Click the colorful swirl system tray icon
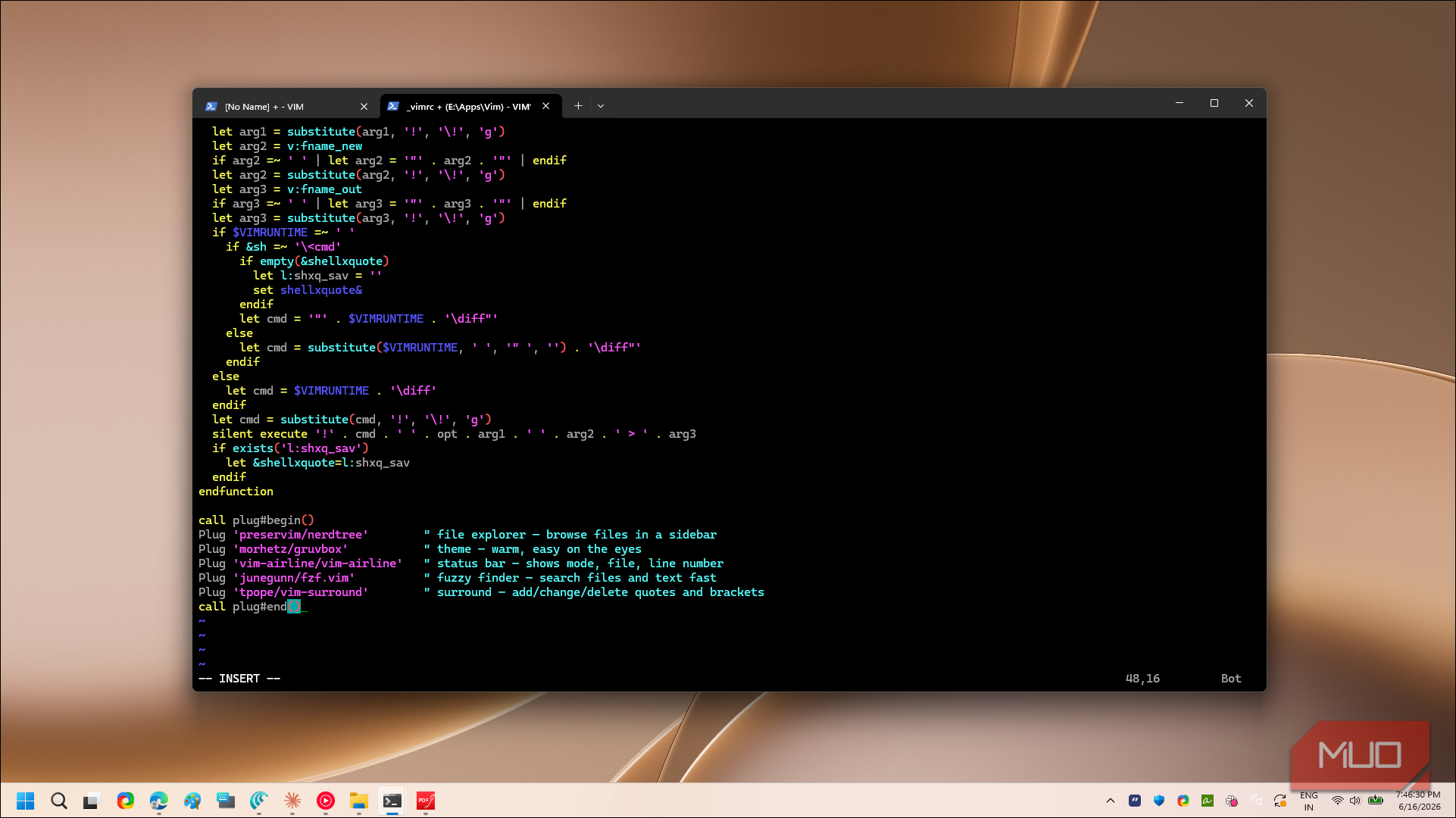Screen dimensions: 1456x818 point(1183,801)
